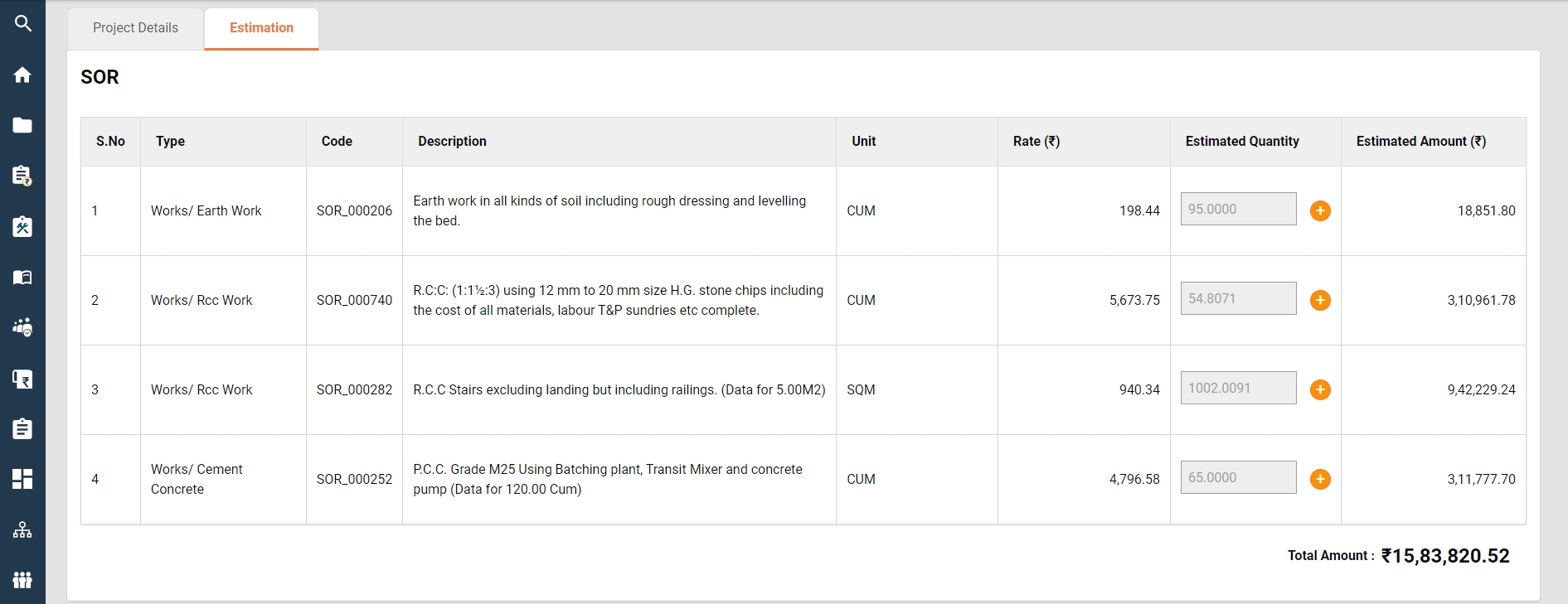Image resolution: width=1568 pixels, height=604 pixels.
Task: Click the 65.0000 quantity input field
Action: tap(1238, 477)
